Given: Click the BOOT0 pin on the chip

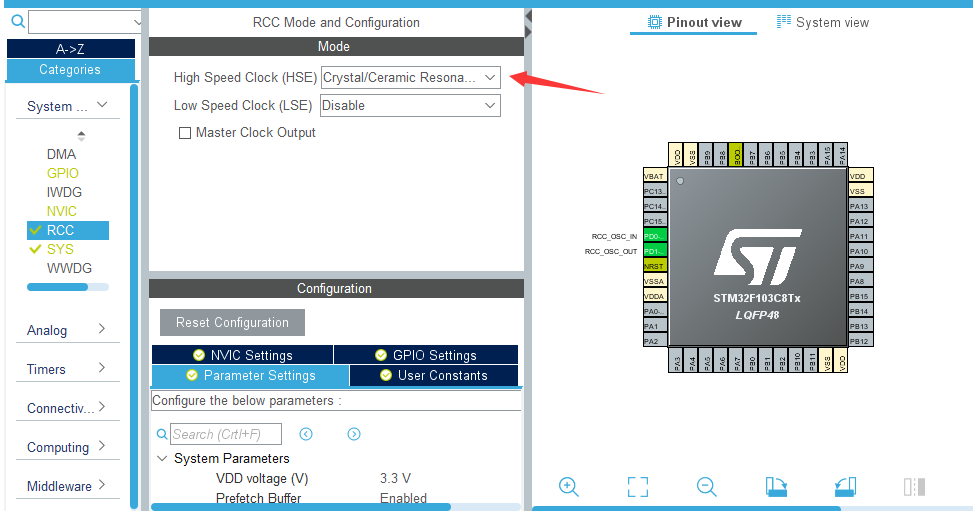Looking at the screenshot, I should 736,155.
